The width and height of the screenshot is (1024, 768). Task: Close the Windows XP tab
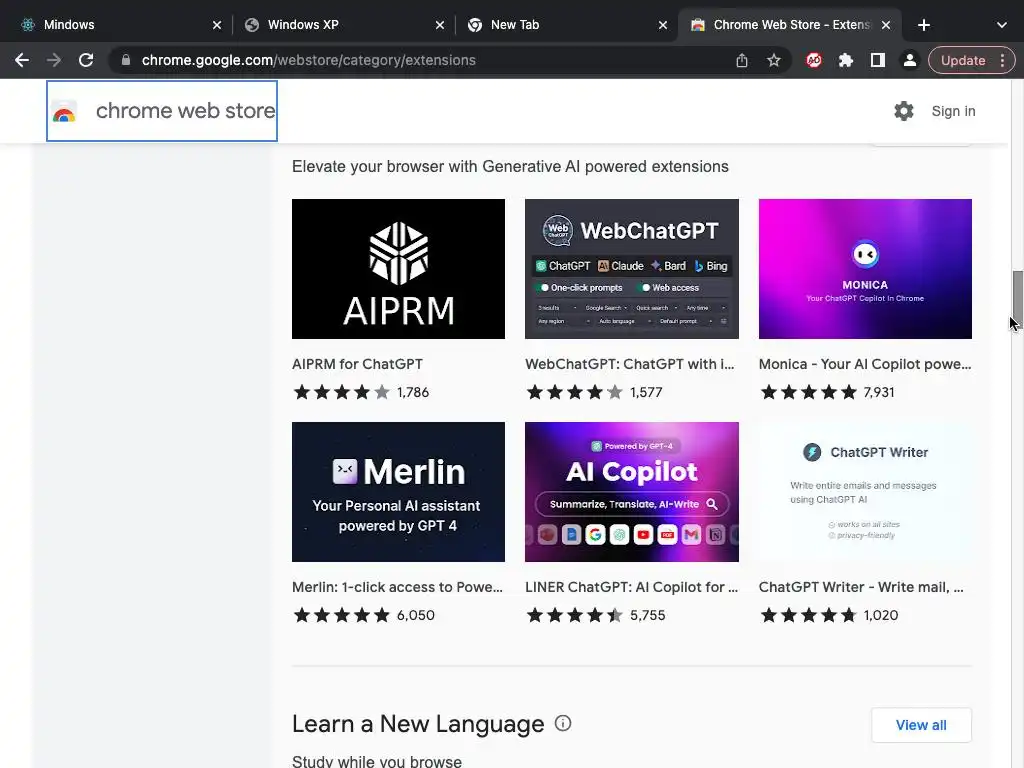click(x=440, y=25)
